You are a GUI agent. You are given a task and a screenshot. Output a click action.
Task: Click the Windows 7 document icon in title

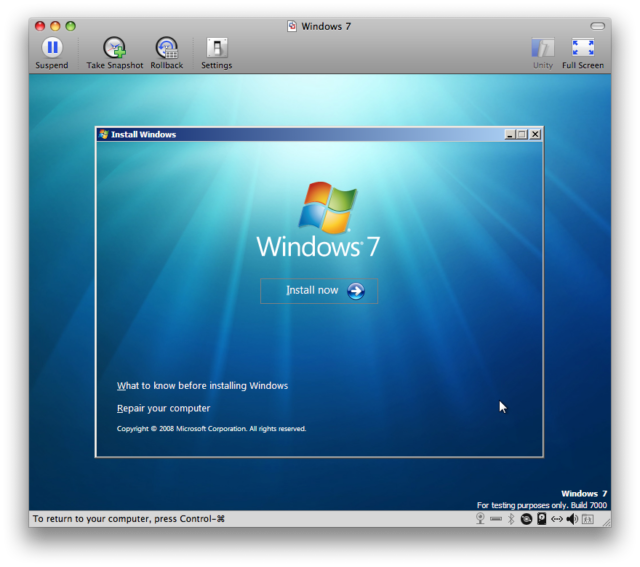[292, 26]
